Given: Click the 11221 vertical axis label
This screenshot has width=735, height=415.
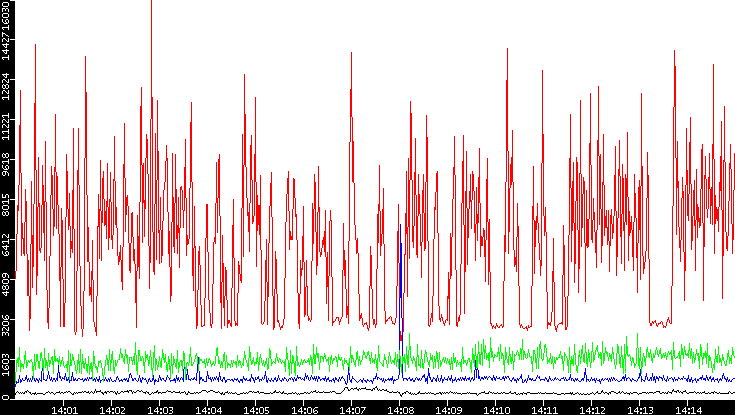Looking at the screenshot, I should click(x=6, y=125).
